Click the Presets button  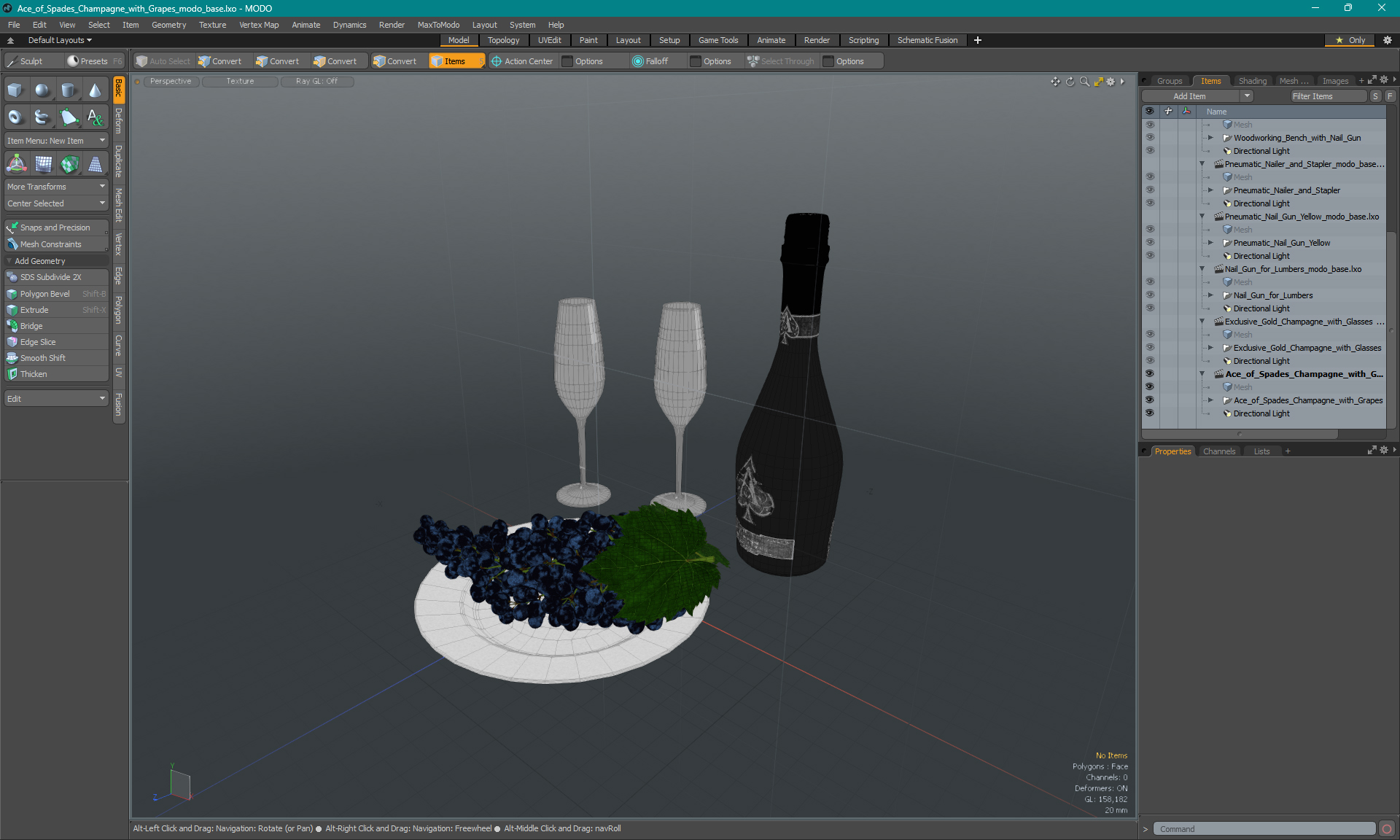point(93,61)
